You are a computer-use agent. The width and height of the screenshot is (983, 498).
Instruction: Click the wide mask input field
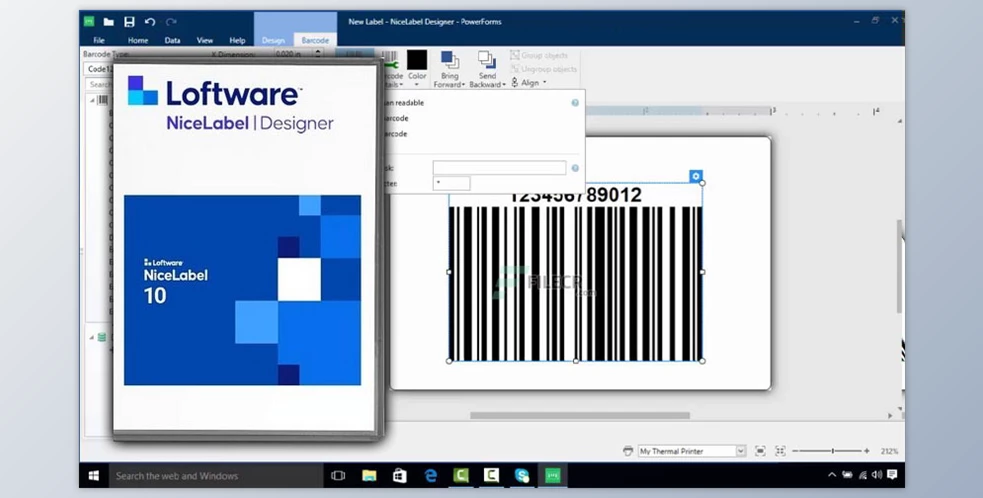pos(500,168)
